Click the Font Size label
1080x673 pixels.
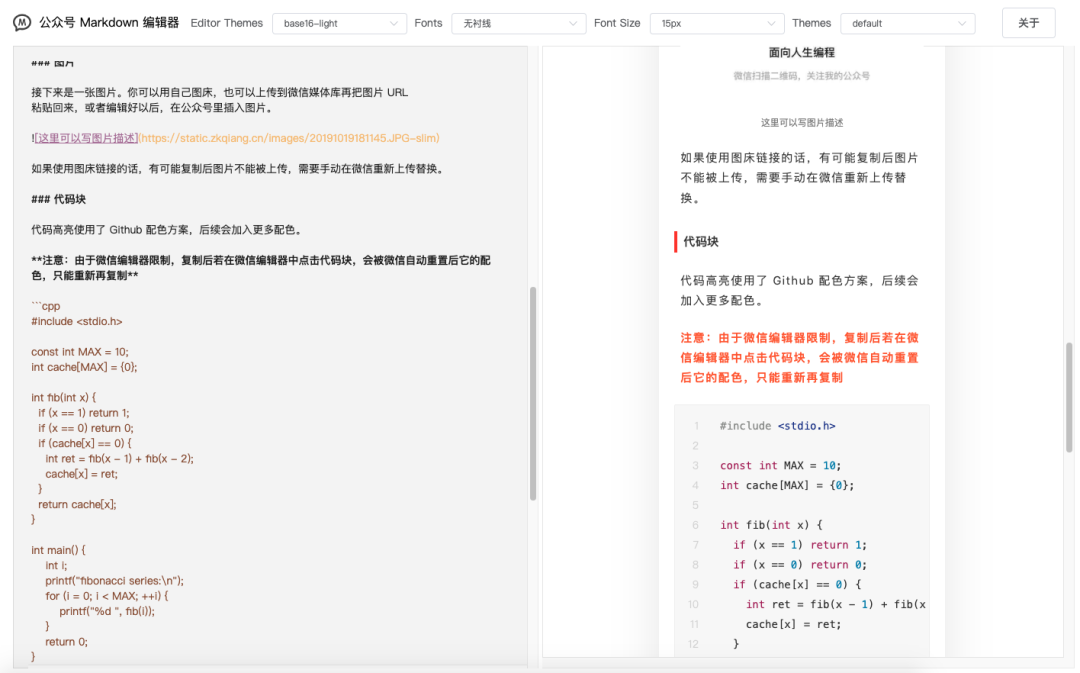coord(617,23)
